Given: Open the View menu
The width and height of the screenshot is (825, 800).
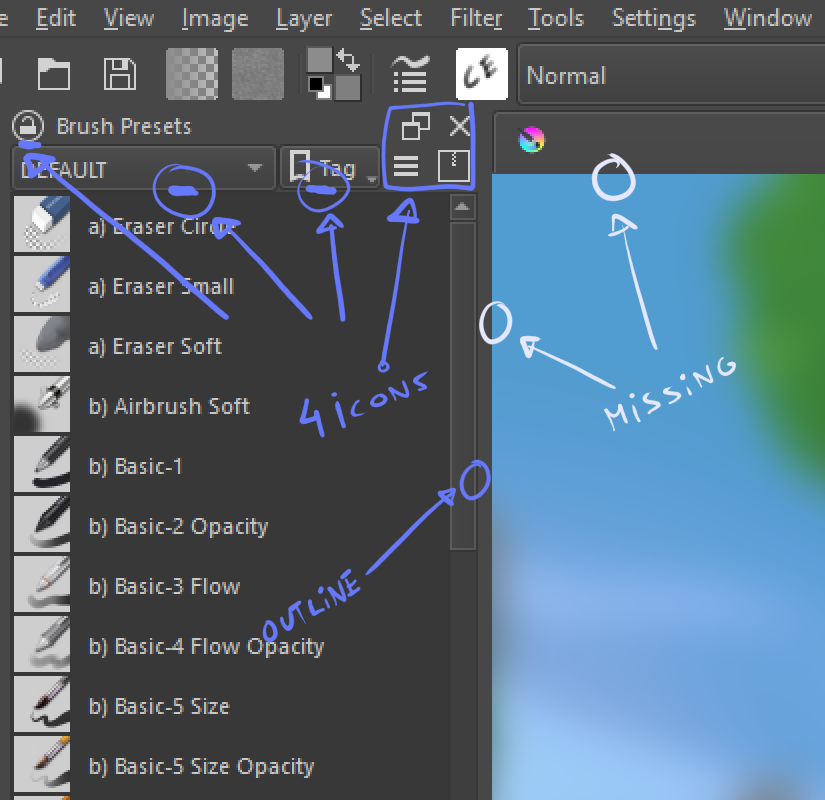Looking at the screenshot, I should pos(128,18).
